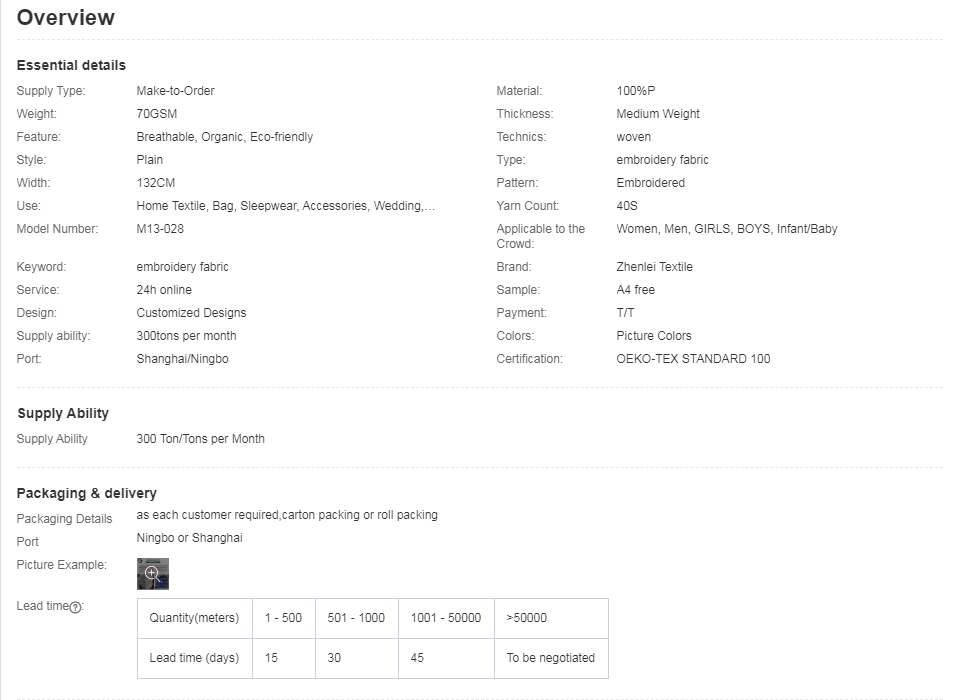Click 'To be negotiated' lead time cell
Screen dimensions: 958x700
coord(550,658)
